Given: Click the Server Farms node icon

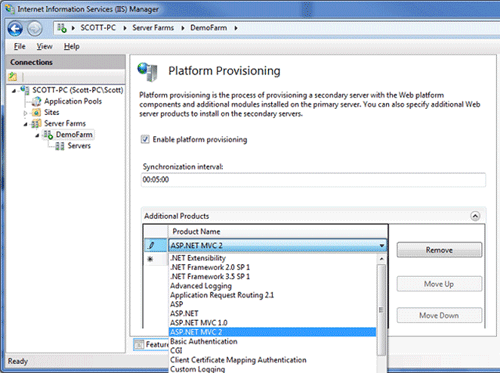Looking at the screenshot, I should tap(36, 124).
